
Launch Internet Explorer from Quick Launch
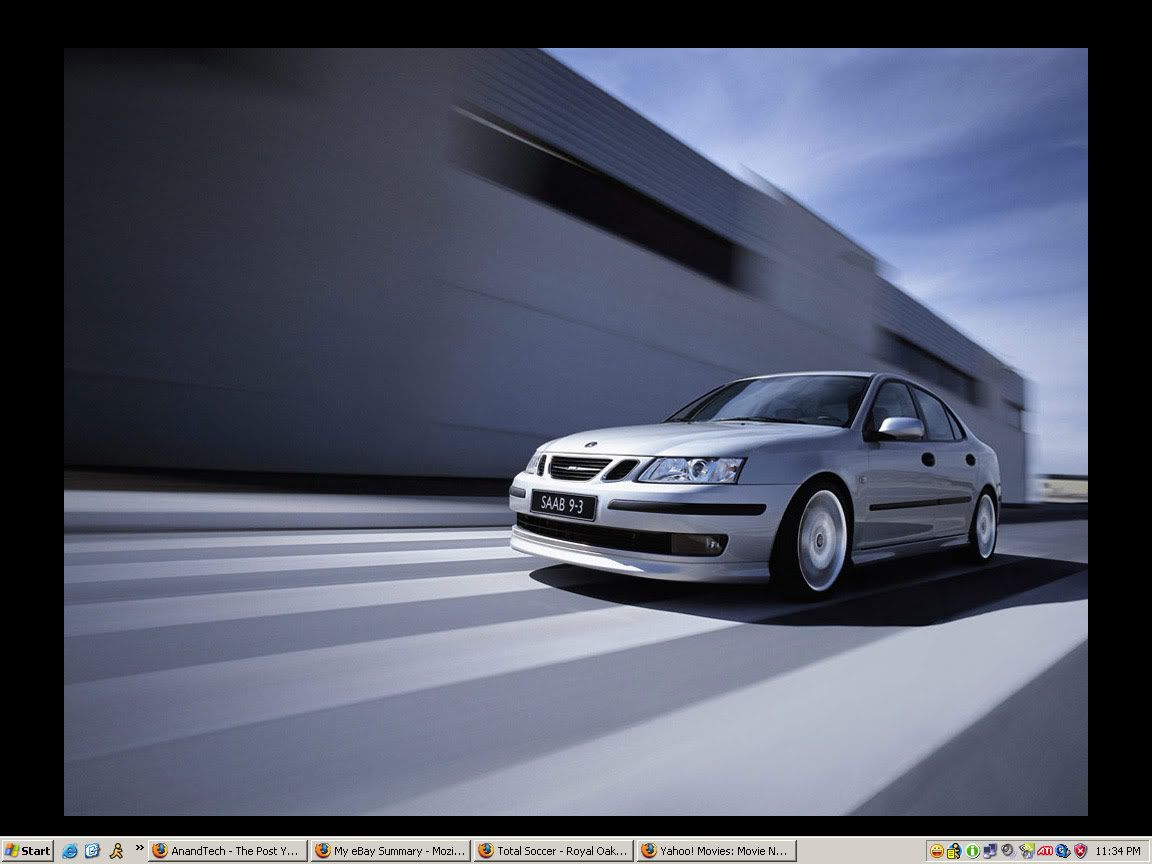(70, 851)
